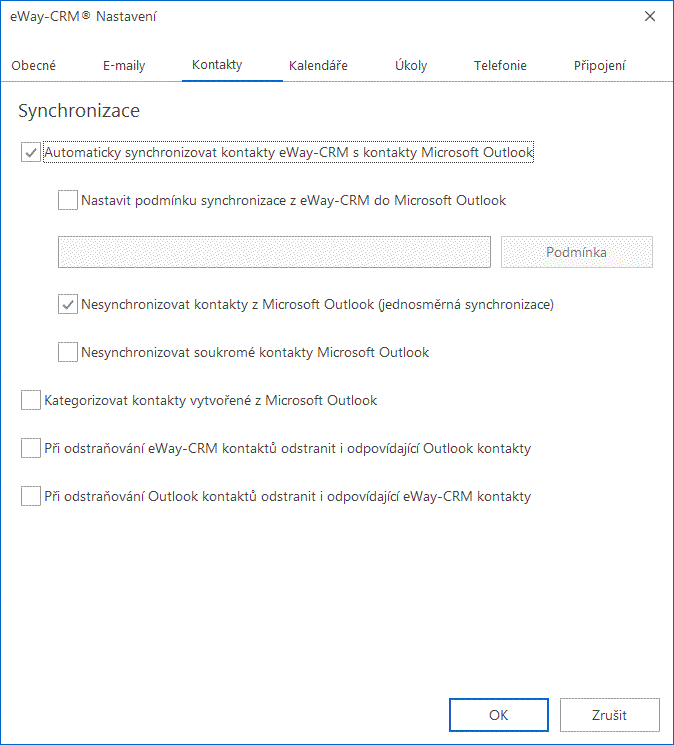Switch to the Telefonie tab
Image resolution: width=674 pixels, height=745 pixels.
tap(500, 65)
